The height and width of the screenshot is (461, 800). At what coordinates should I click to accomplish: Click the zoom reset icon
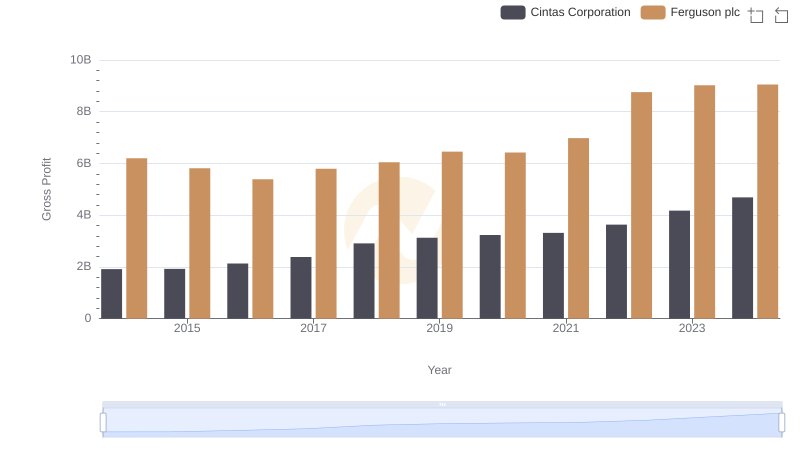coord(781,15)
